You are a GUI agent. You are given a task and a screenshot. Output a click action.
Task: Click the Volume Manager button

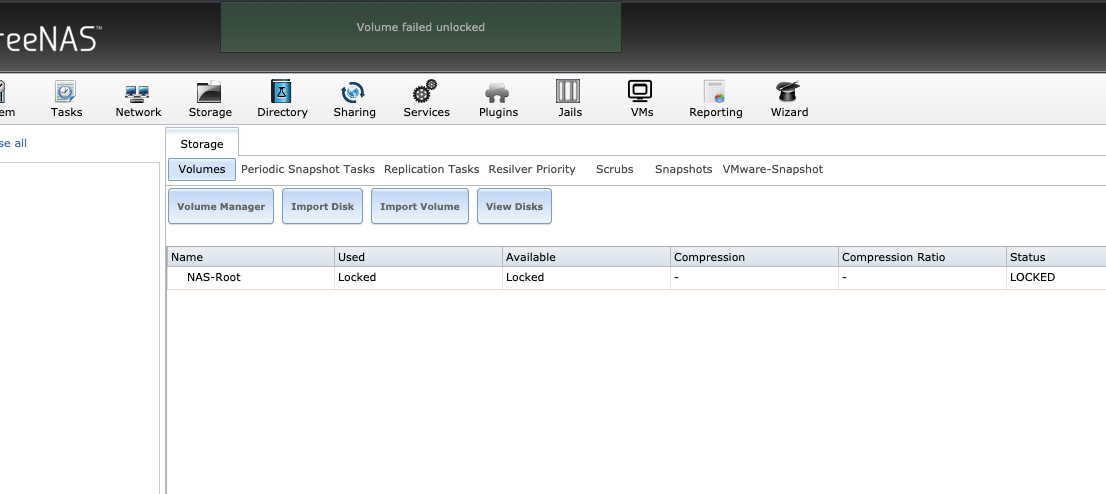point(221,206)
